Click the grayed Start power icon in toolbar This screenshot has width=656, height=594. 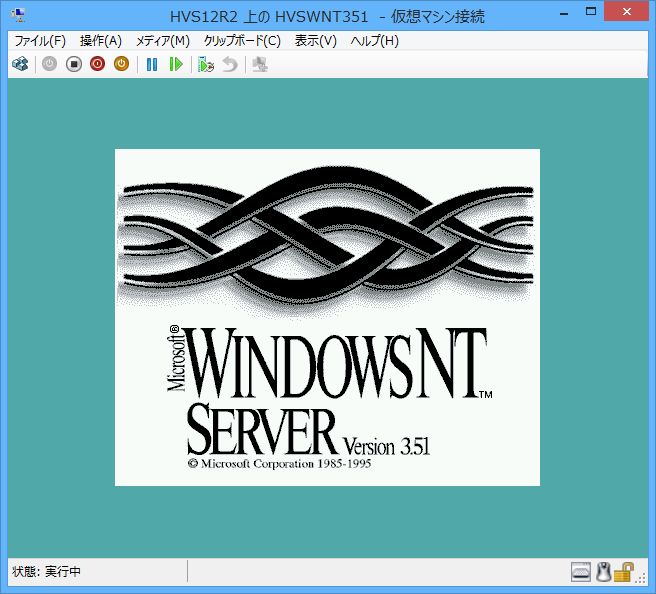coord(49,64)
